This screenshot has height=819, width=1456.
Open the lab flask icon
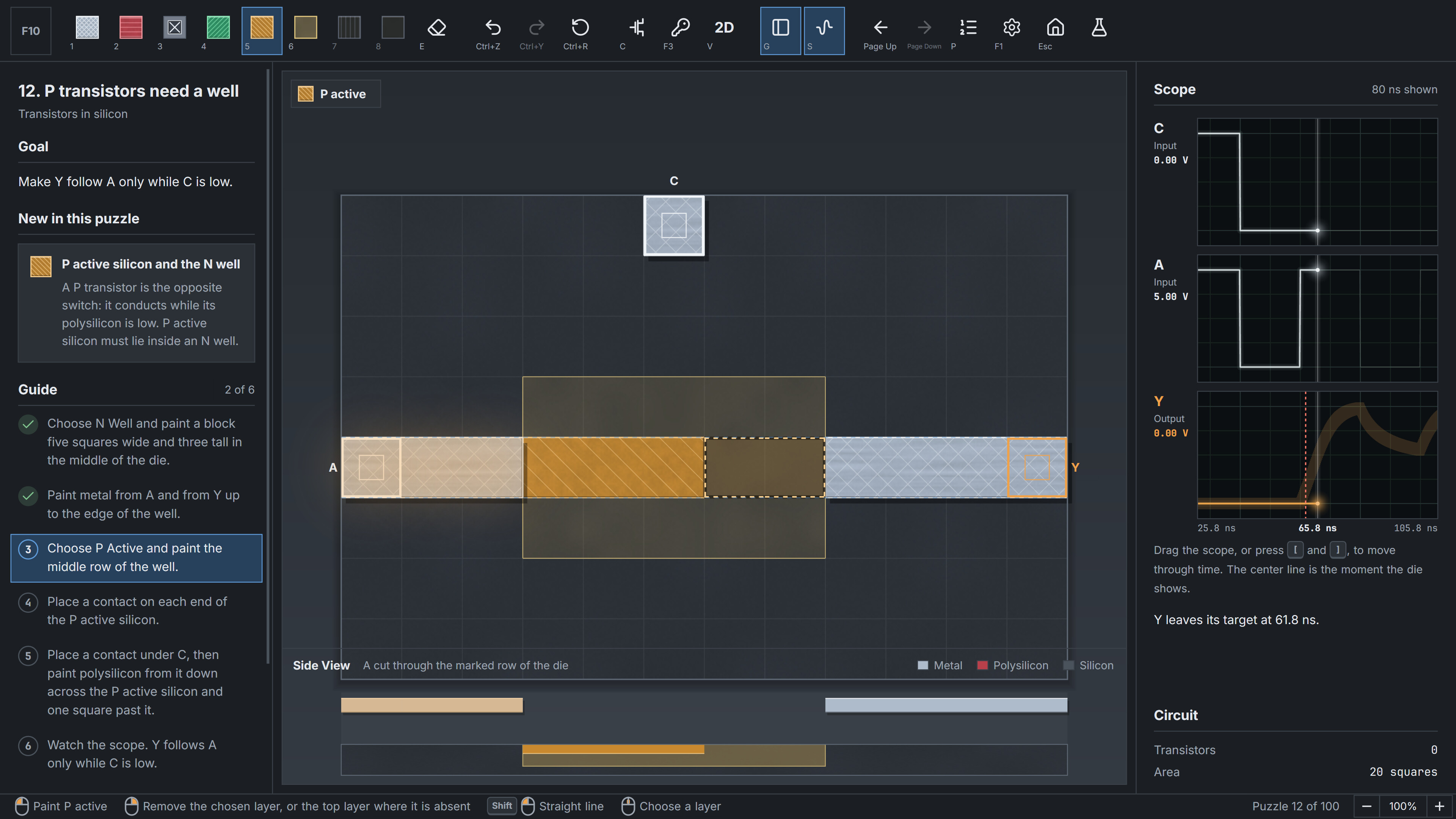pos(1099,30)
